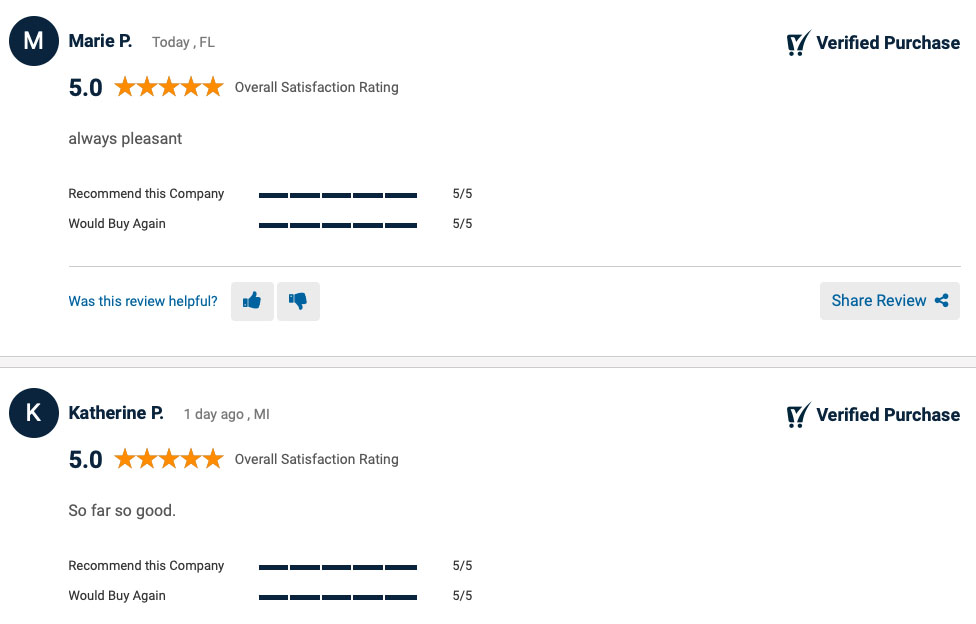976x624 pixels.
Task: Click the thumbs up helpful icon
Action: point(252,301)
